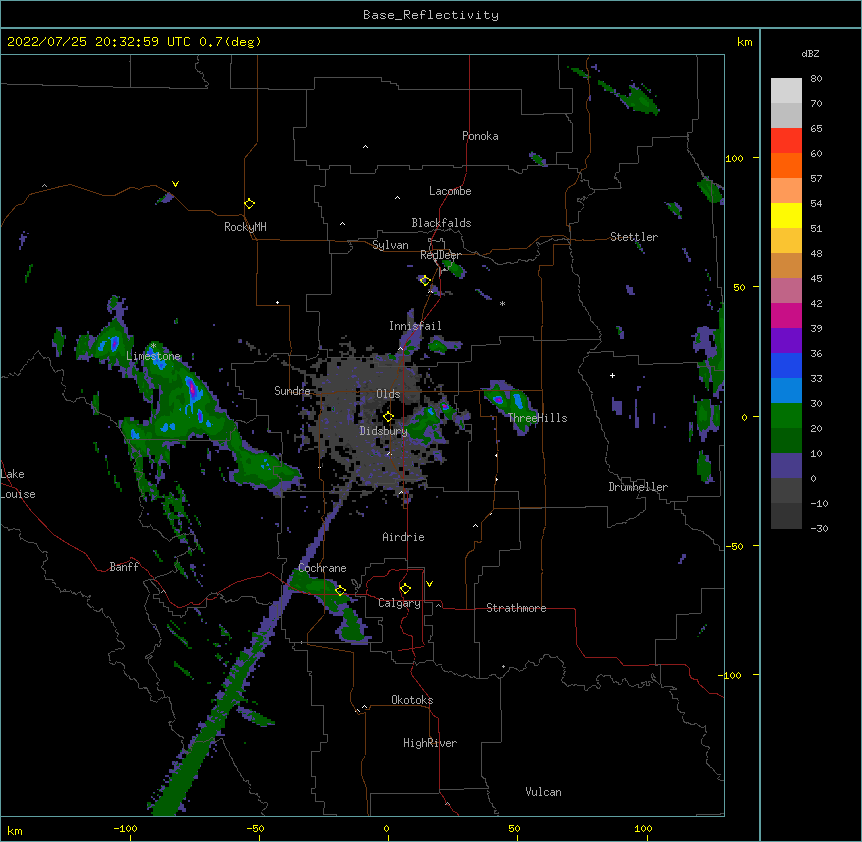Click the dBZ legend heading
This screenshot has width=862, height=842.
tap(810, 53)
